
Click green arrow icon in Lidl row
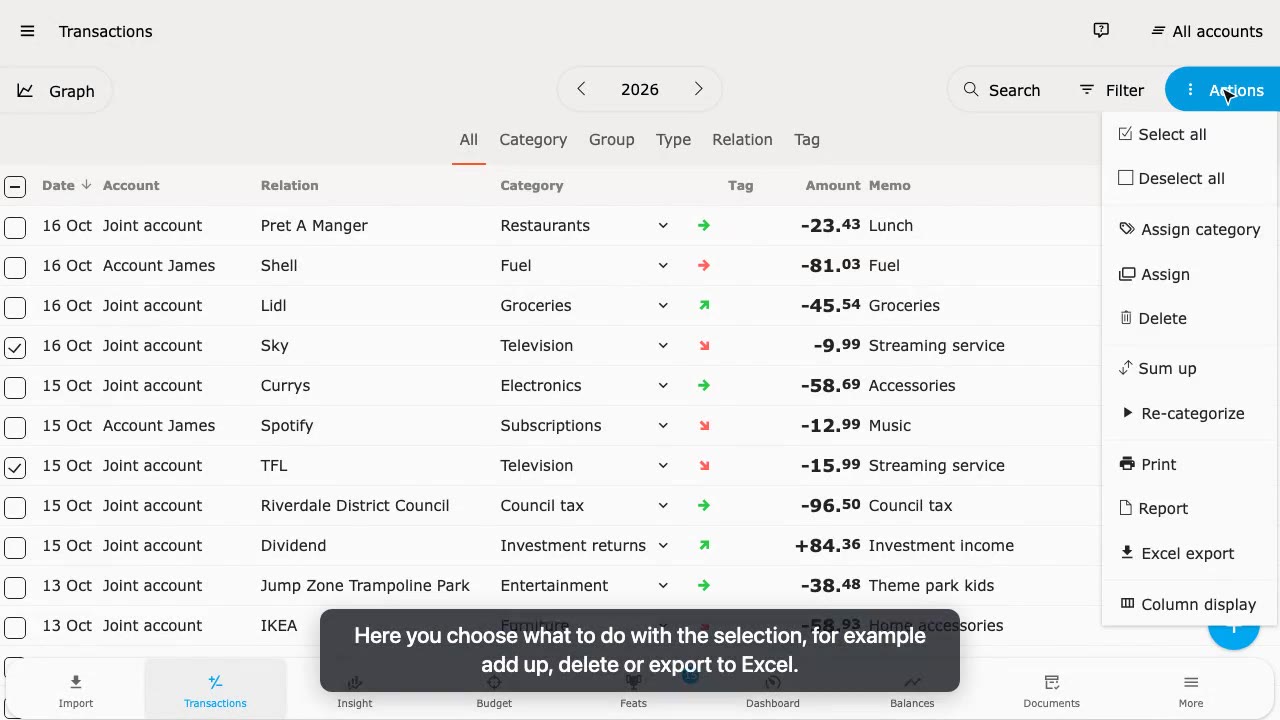(704, 306)
